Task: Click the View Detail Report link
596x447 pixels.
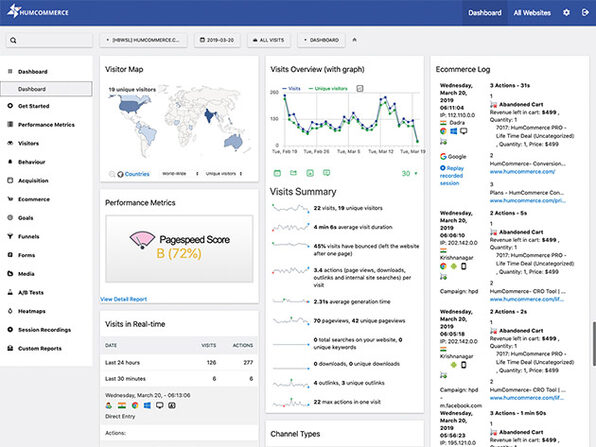Action: click(124, 299)
